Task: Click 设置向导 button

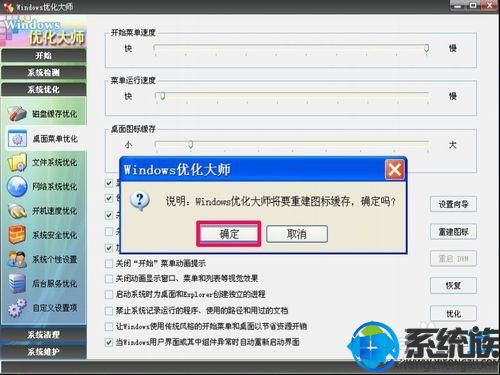Action: point(453,204)
